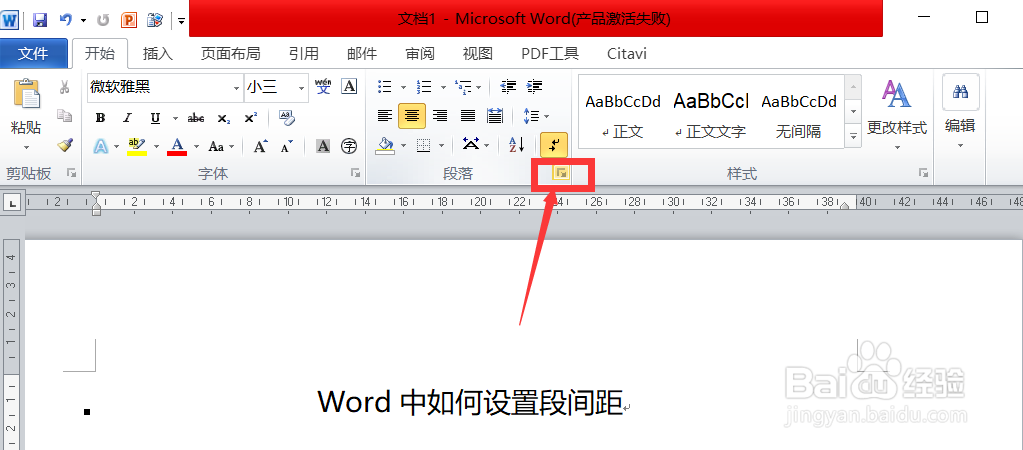Switch to the PDF工具 tab
The height and width of the screenshot is (450, 1023).
(549, 53)
